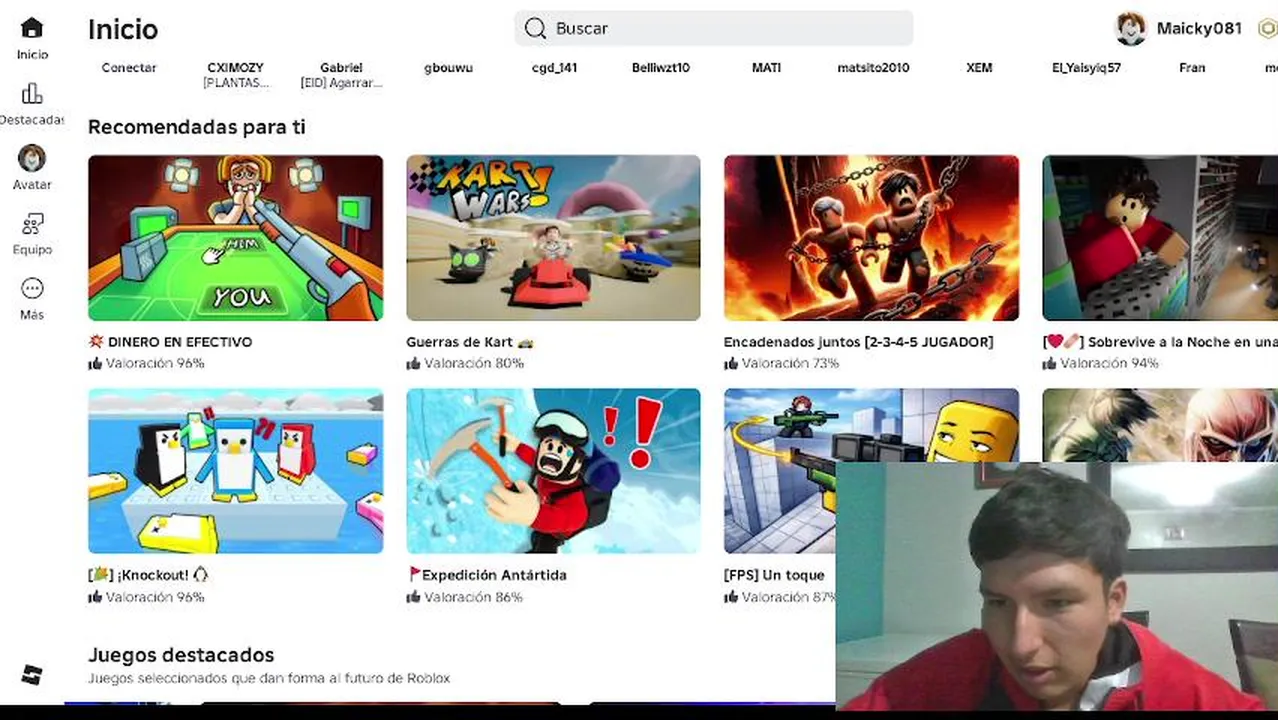
Task: Open the DINERO EN EFECTIVO game thumbnail
Action: coord(235,238)
